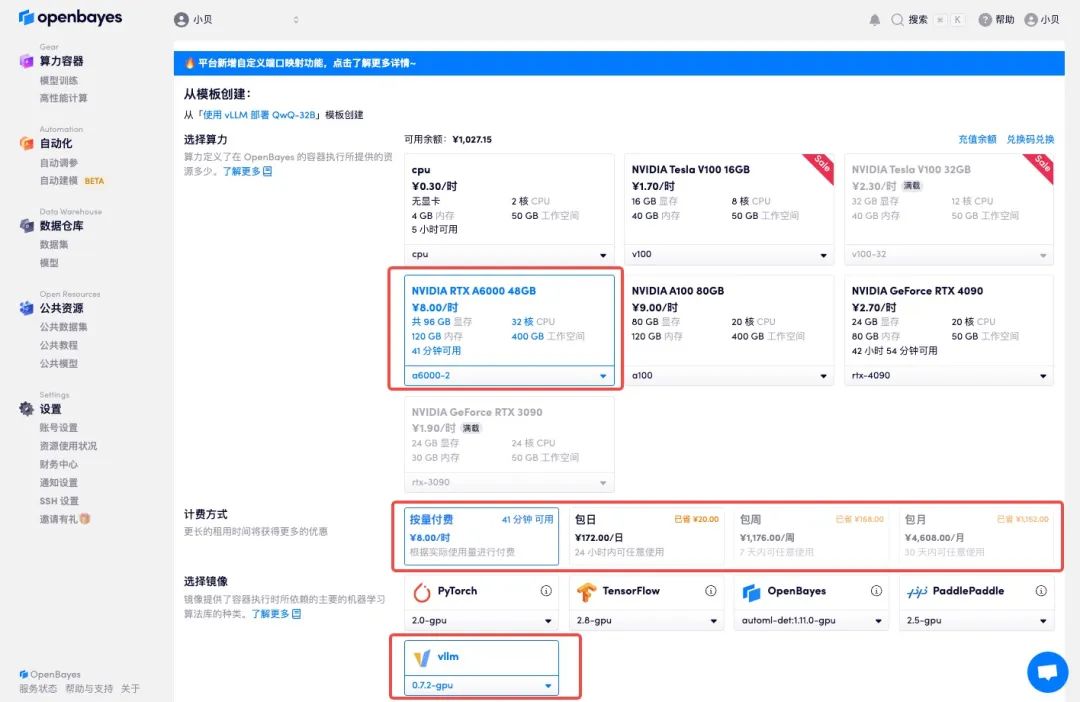Click the PaddlePaddle logo icon
The height and width of the screenshot is (702, 1080).
click(x=917, y=592)
